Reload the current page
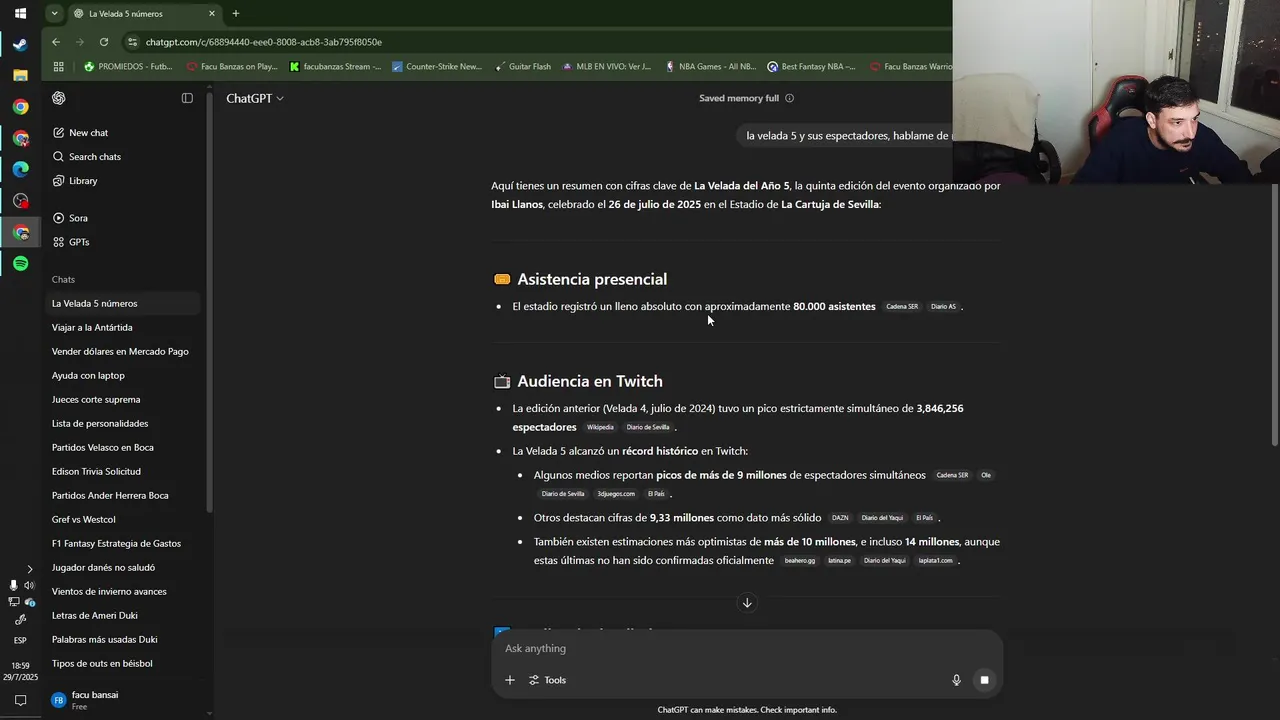This screenshot has height=720, width=1280. 104,42
